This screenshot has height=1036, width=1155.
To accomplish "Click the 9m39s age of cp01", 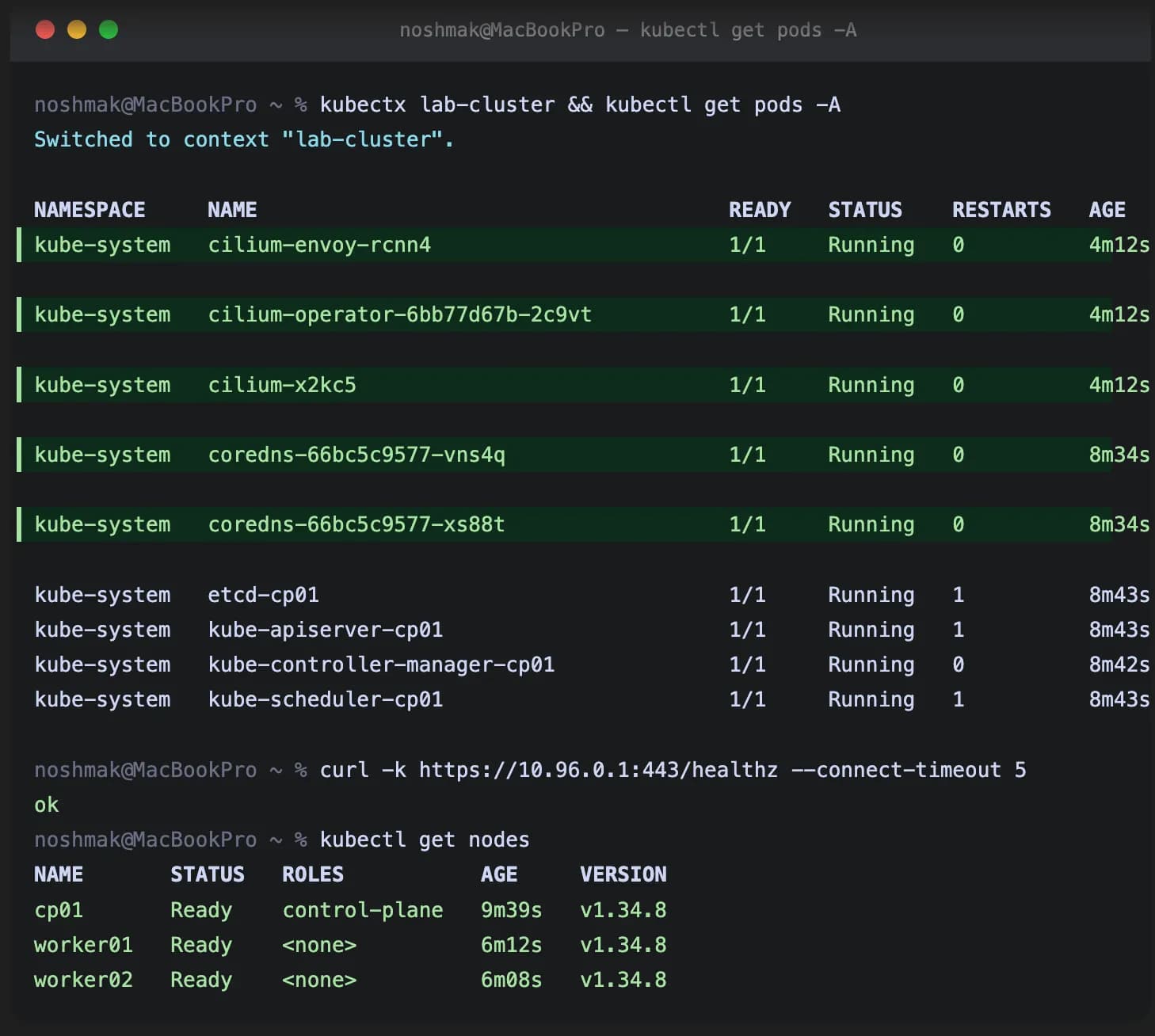I will (x=512, y=910).
